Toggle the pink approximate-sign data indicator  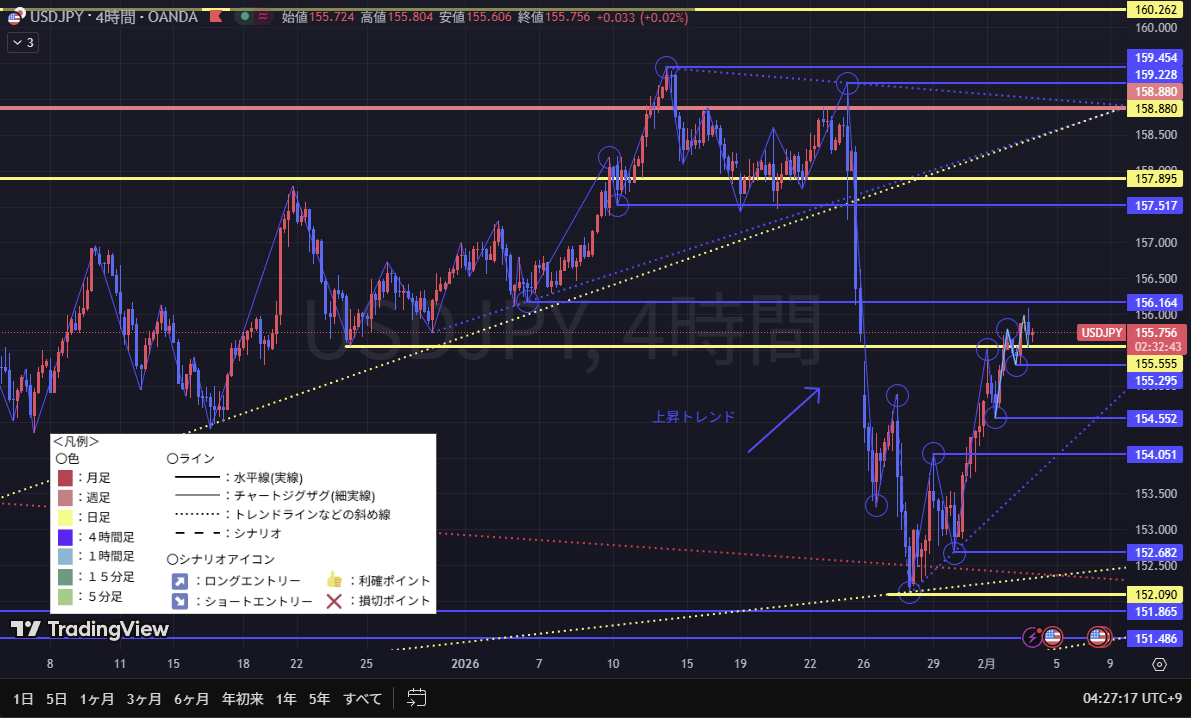tap(263, 16)
